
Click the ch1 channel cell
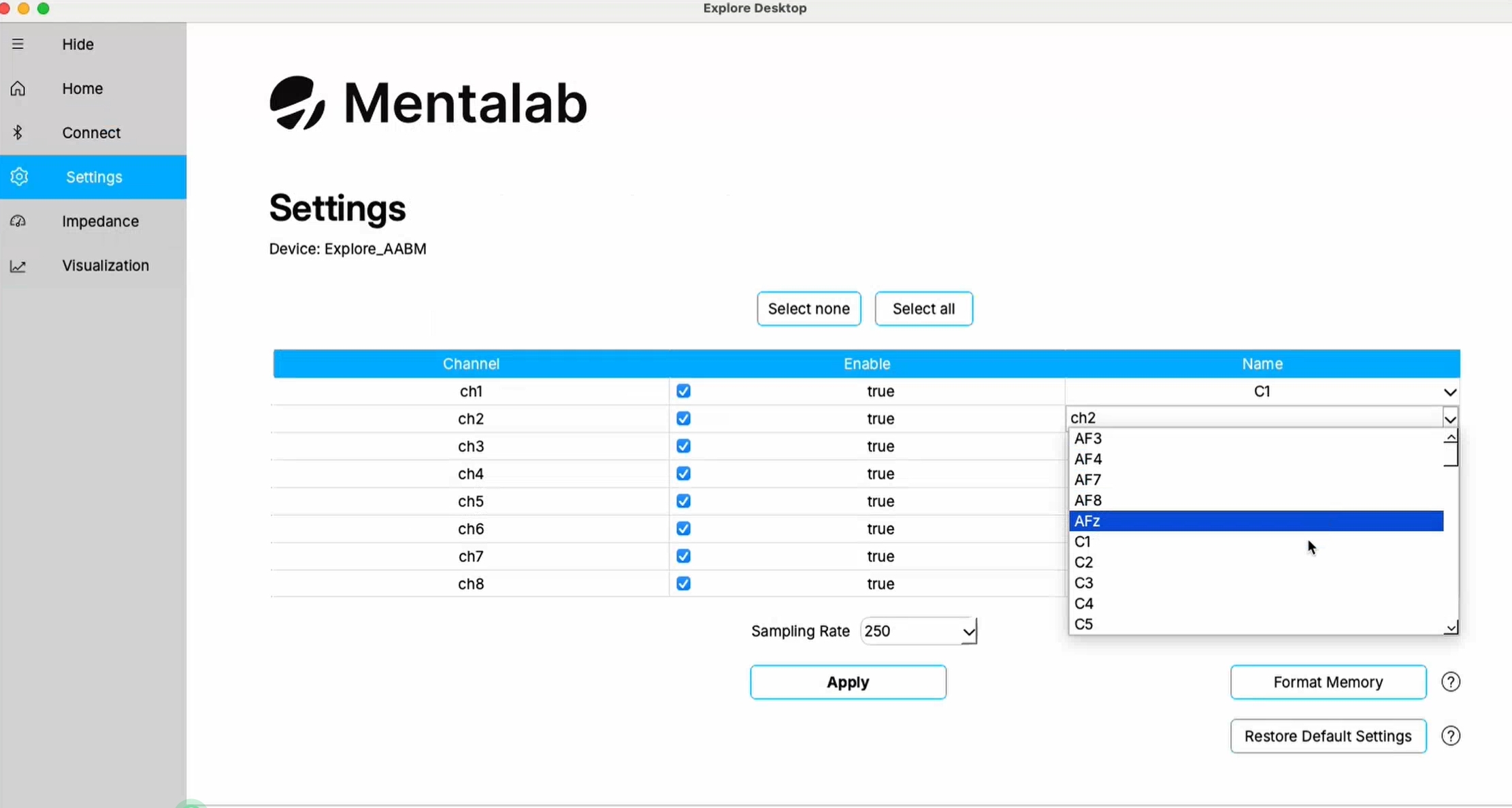[x=471, y=391]
